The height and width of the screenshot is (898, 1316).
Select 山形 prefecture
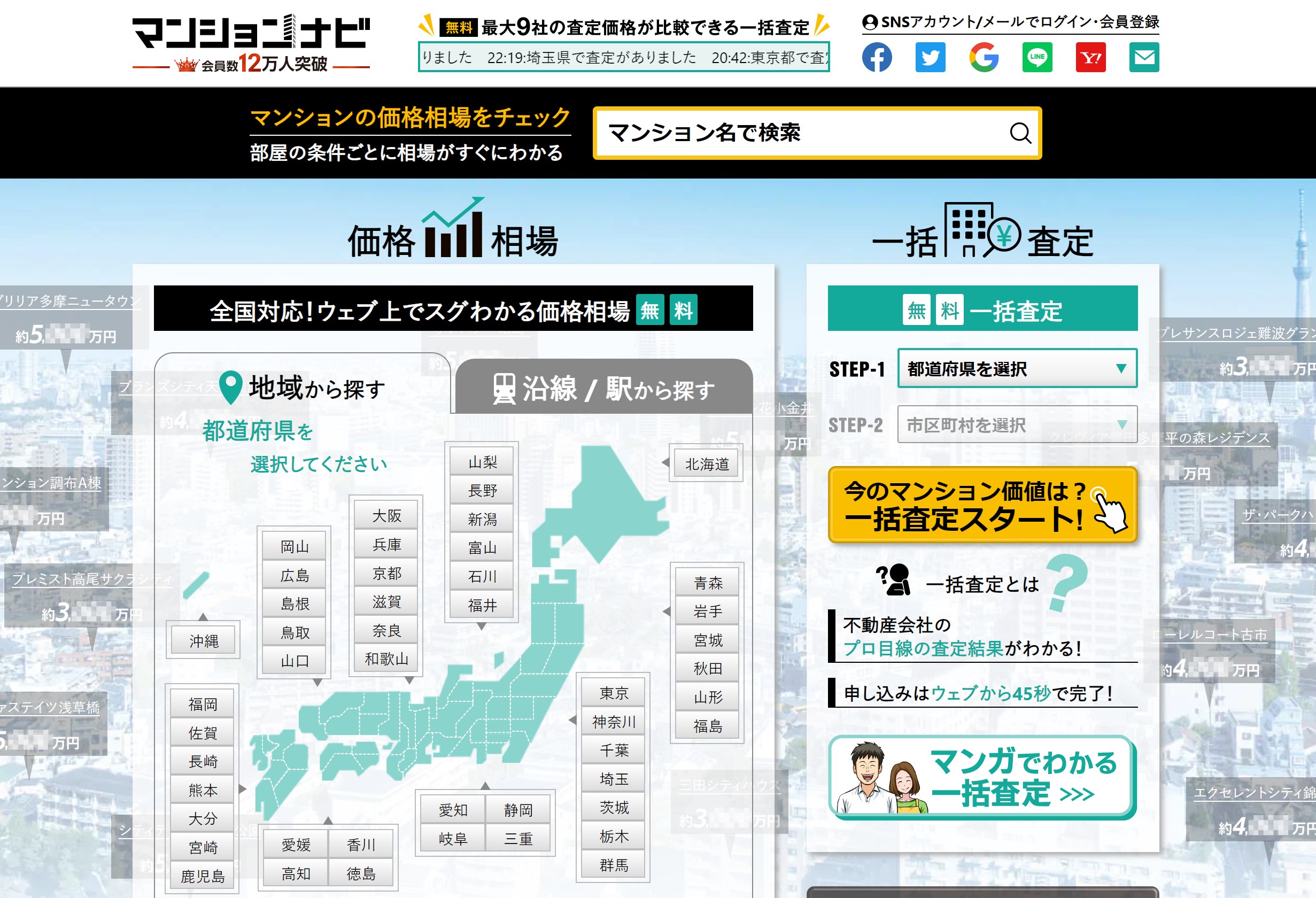tap(707, 696)
